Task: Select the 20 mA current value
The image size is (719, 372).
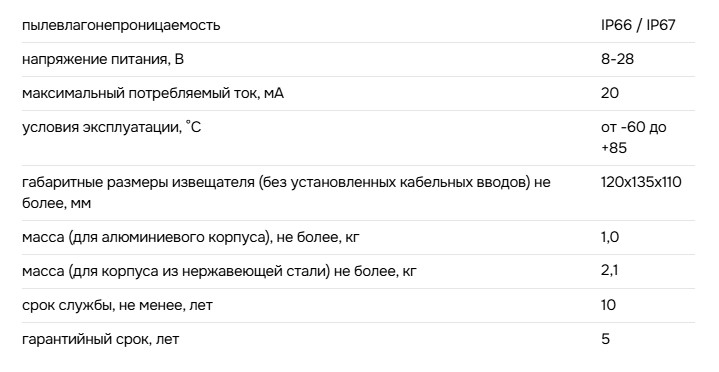Action: (x=610, y=93)
